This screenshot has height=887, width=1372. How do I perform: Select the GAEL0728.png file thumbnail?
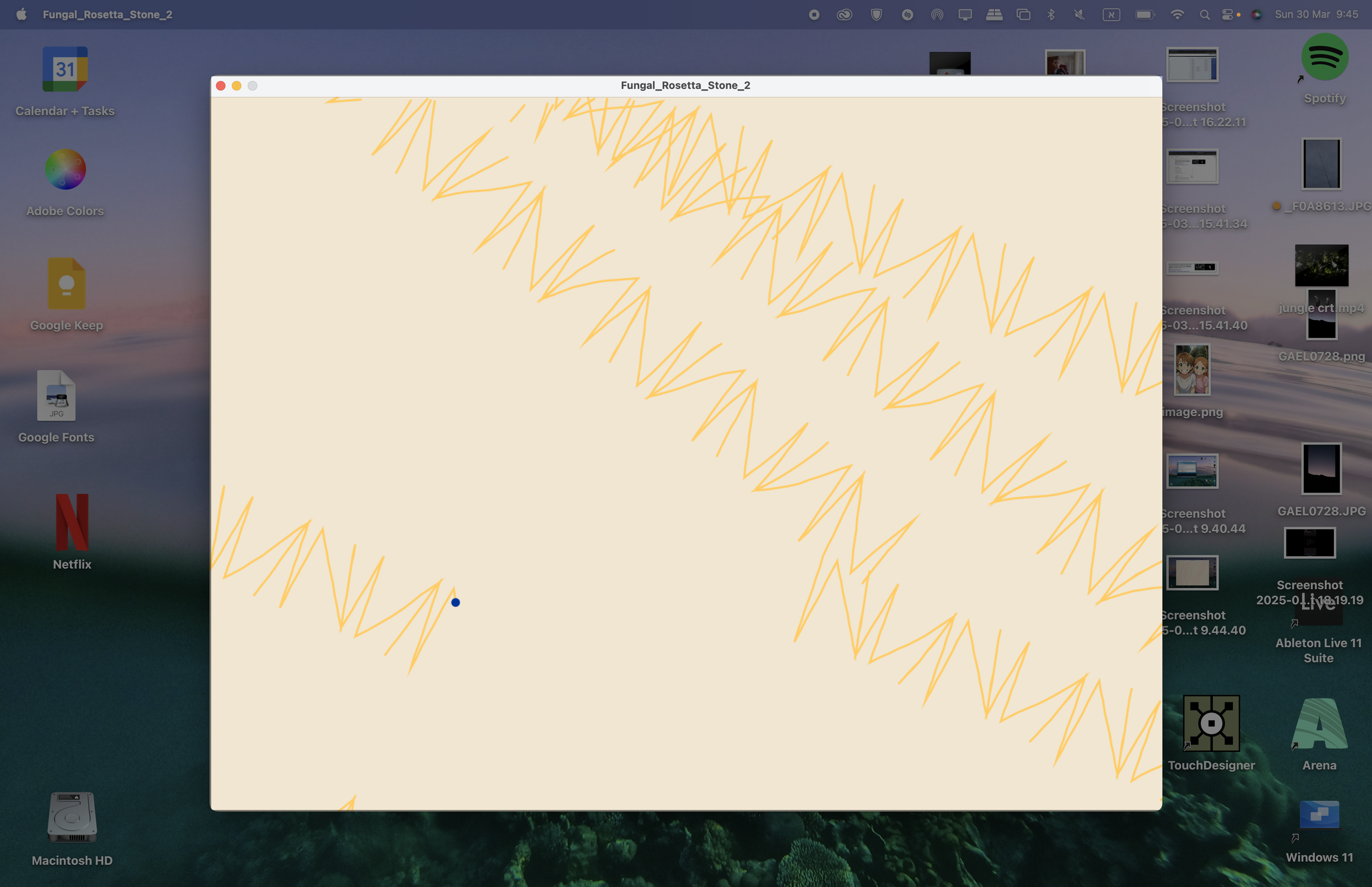[x=1321, y=314]
